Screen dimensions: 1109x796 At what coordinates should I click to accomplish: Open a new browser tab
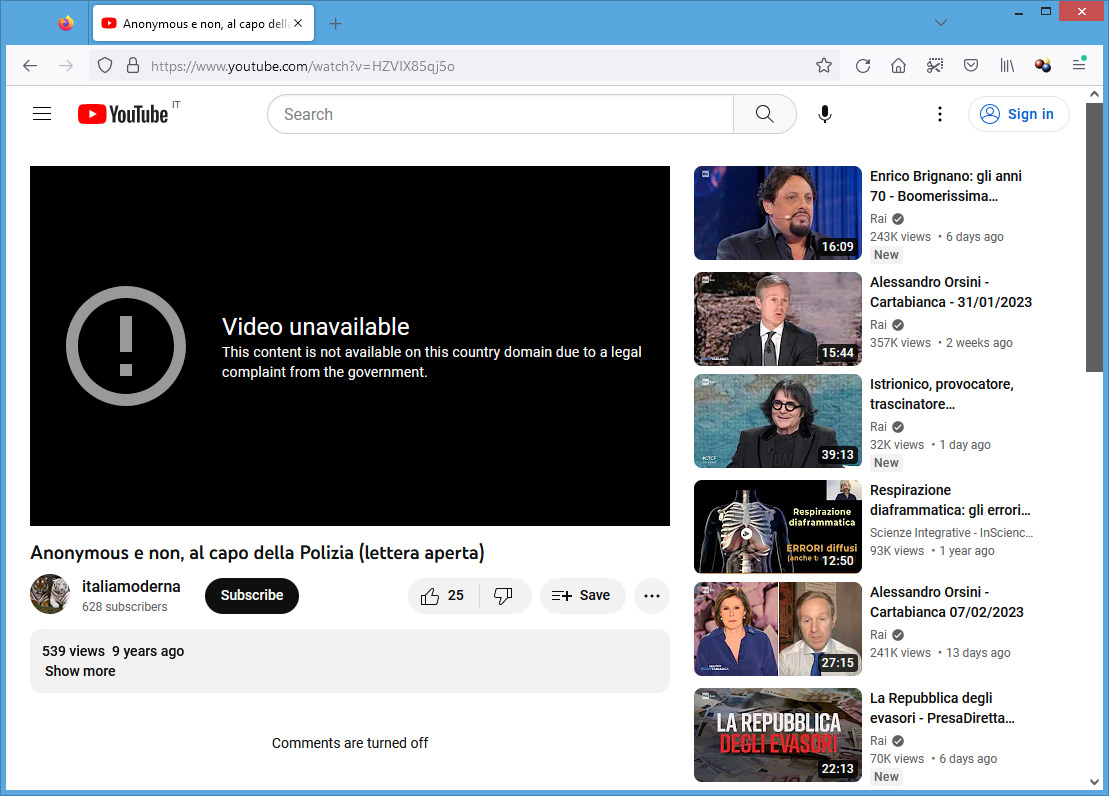[x=335, y=23]
